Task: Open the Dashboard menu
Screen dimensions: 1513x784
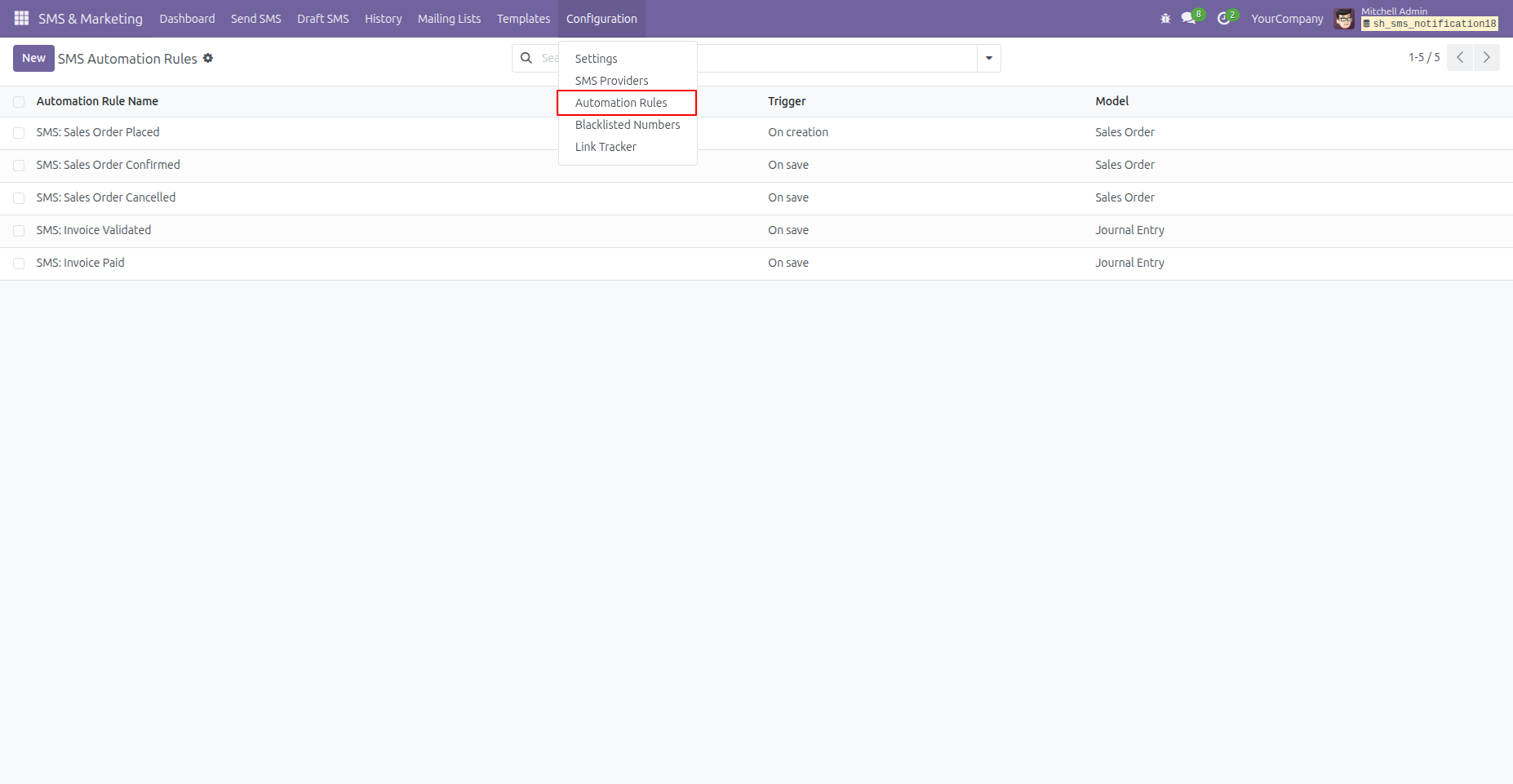Action: pyautogui.click(x=187, y=19)
